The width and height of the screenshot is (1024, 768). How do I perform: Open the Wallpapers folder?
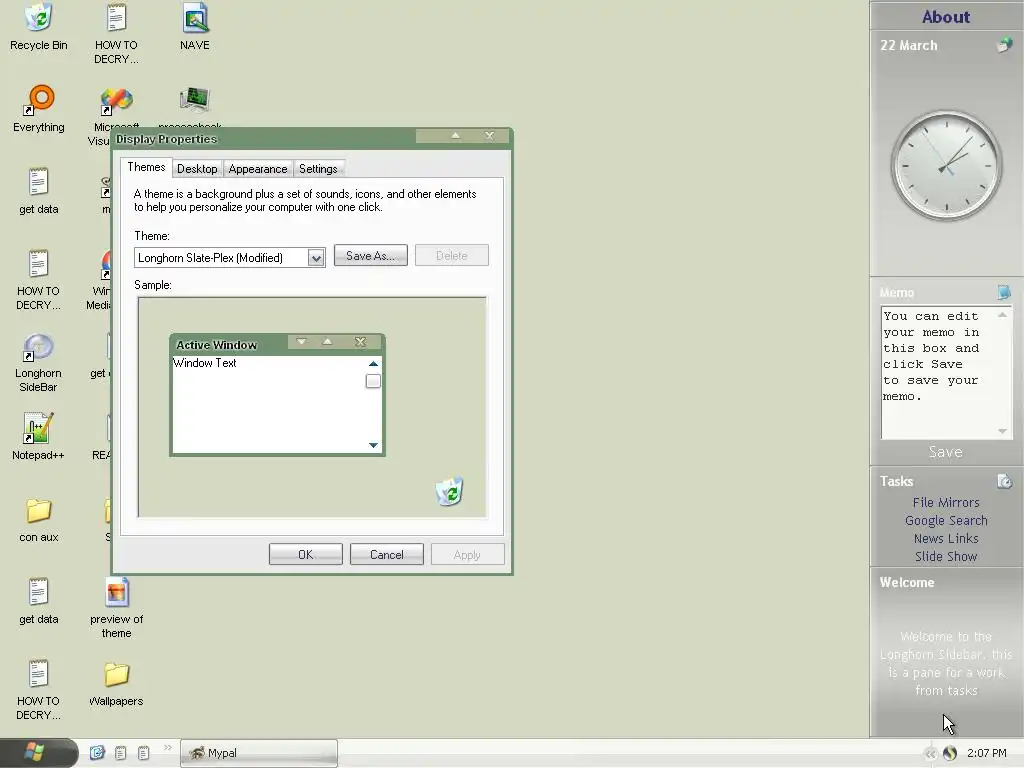tap(116, 683)
